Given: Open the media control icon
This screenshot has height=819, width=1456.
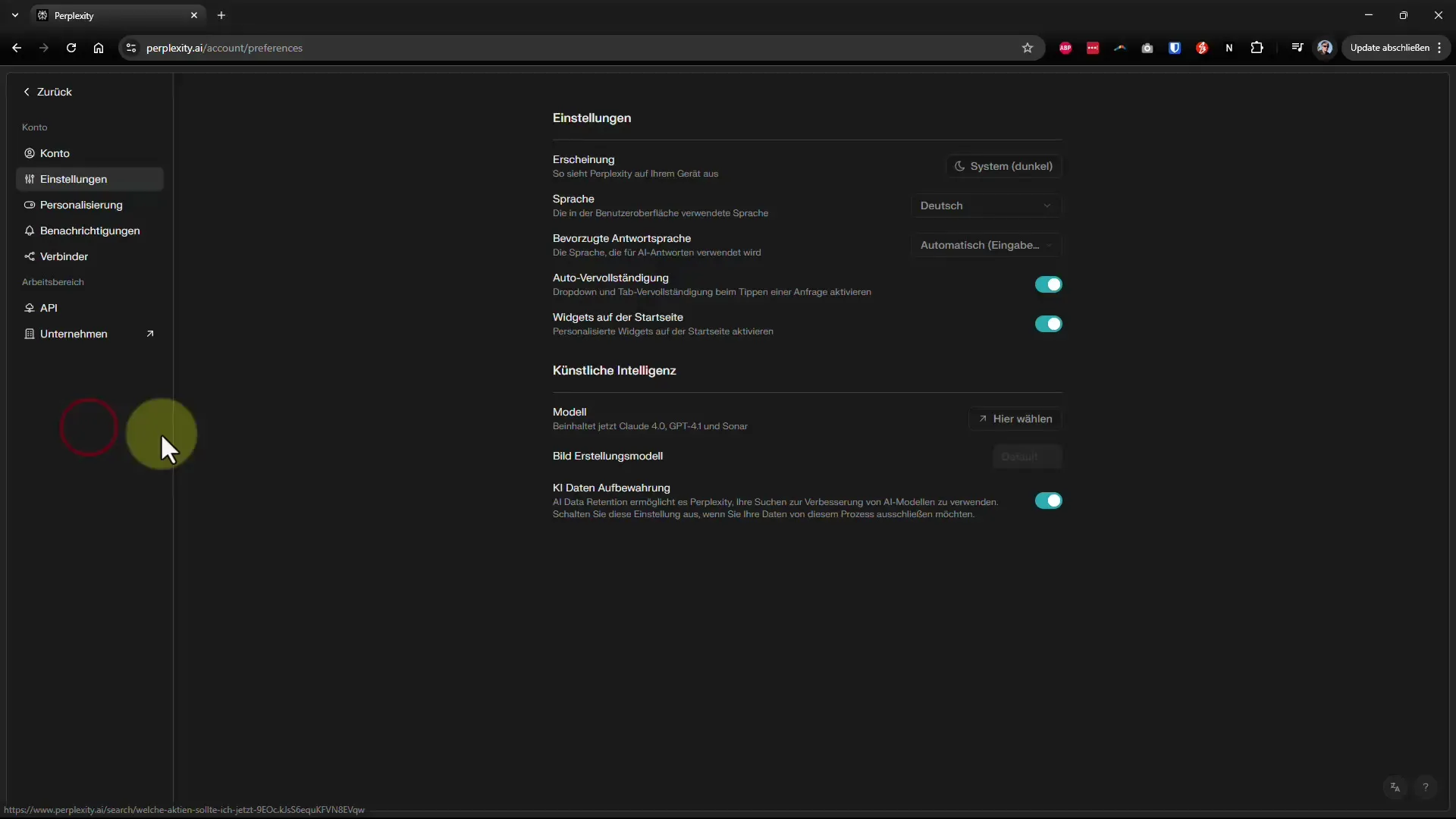Looking at the screenshot, I should (1298, 48).
